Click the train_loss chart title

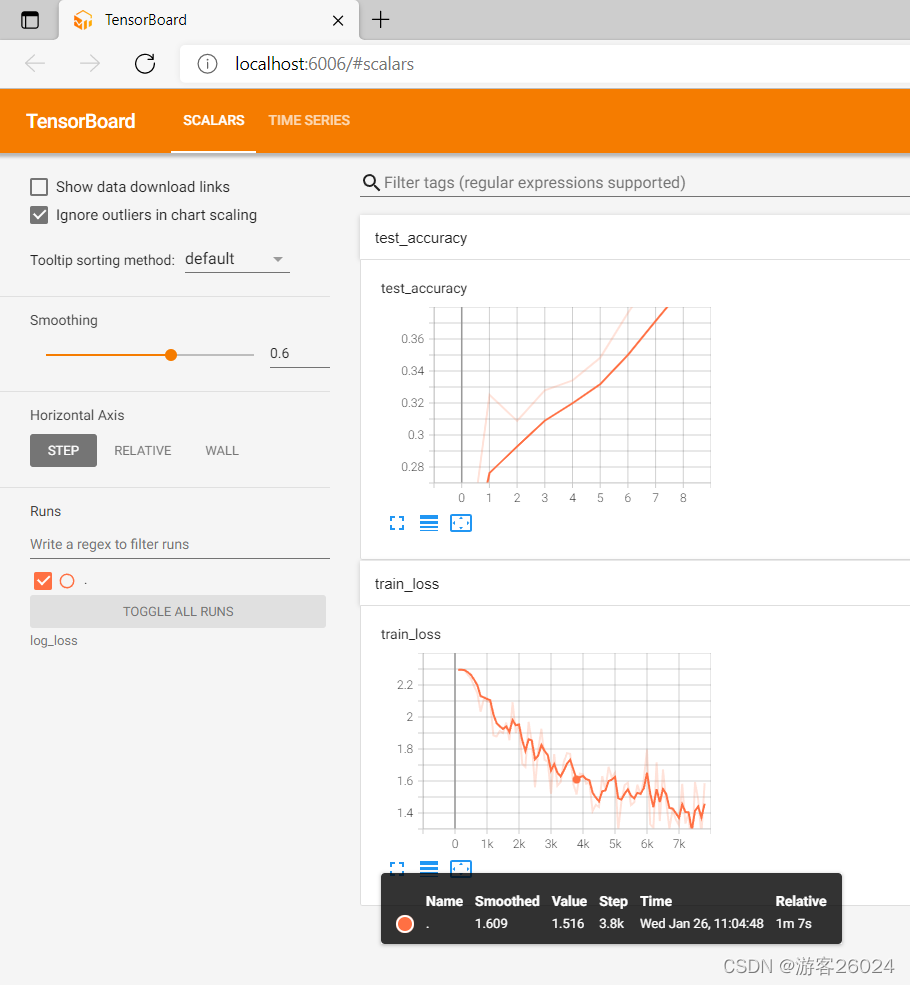[411, 634]
